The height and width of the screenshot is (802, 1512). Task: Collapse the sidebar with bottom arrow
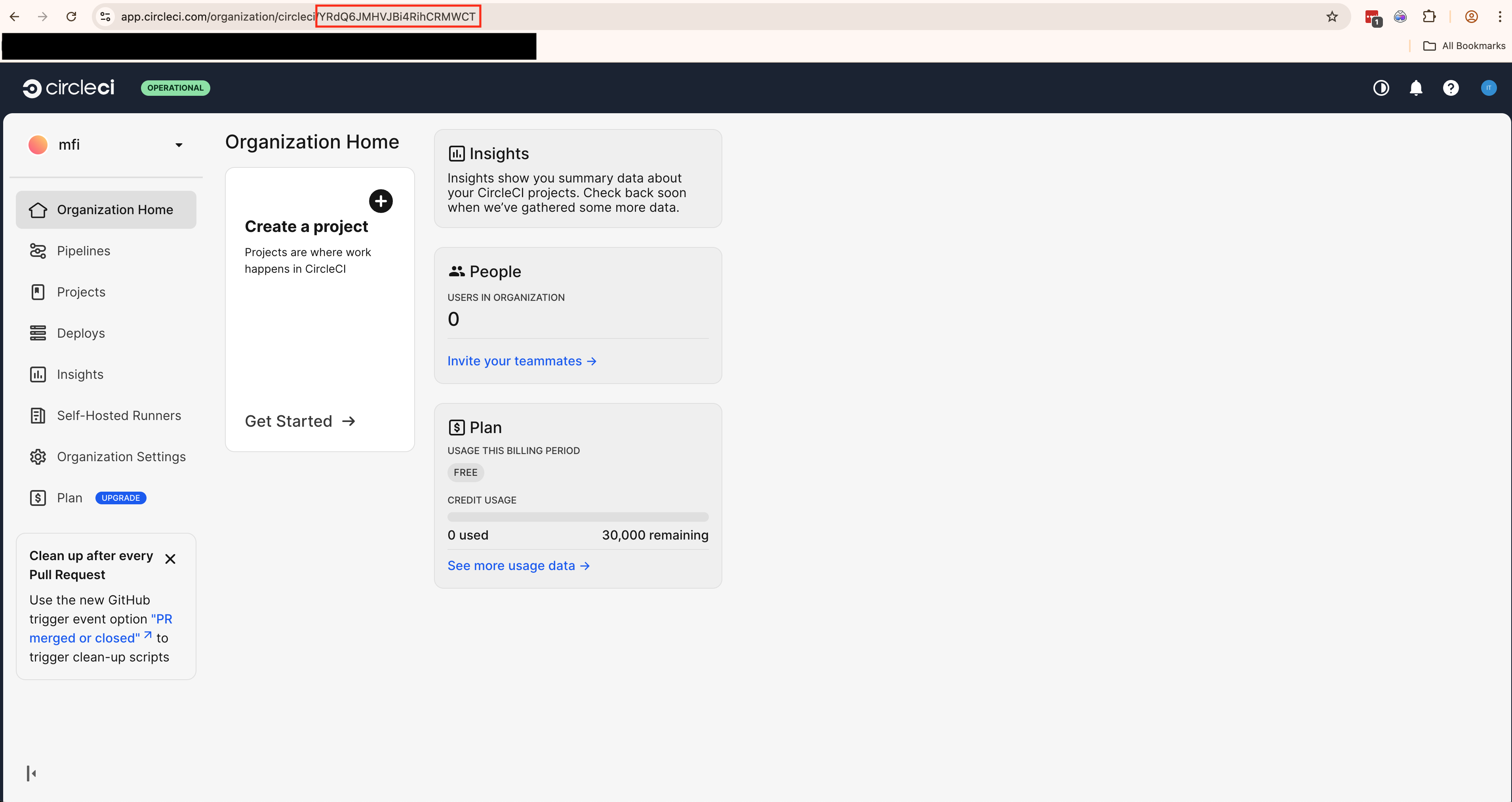coord(32,773)
